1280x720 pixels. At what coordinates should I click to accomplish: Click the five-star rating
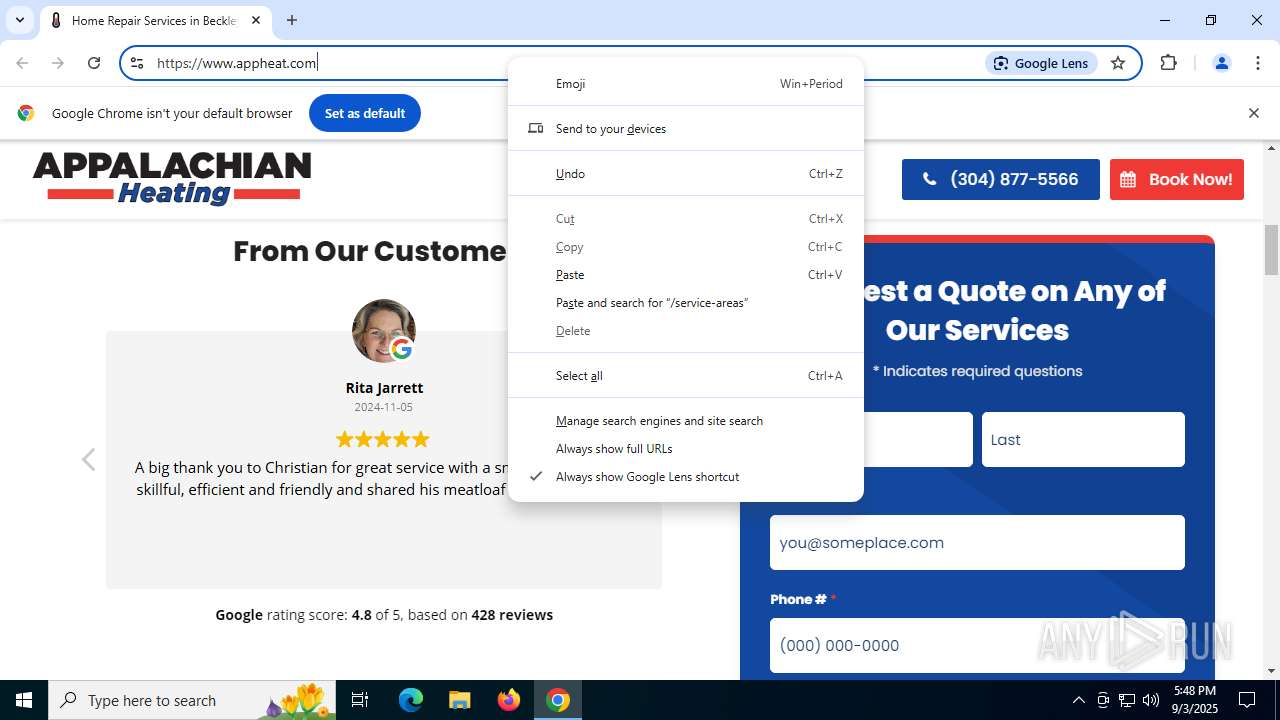point(383,439)
